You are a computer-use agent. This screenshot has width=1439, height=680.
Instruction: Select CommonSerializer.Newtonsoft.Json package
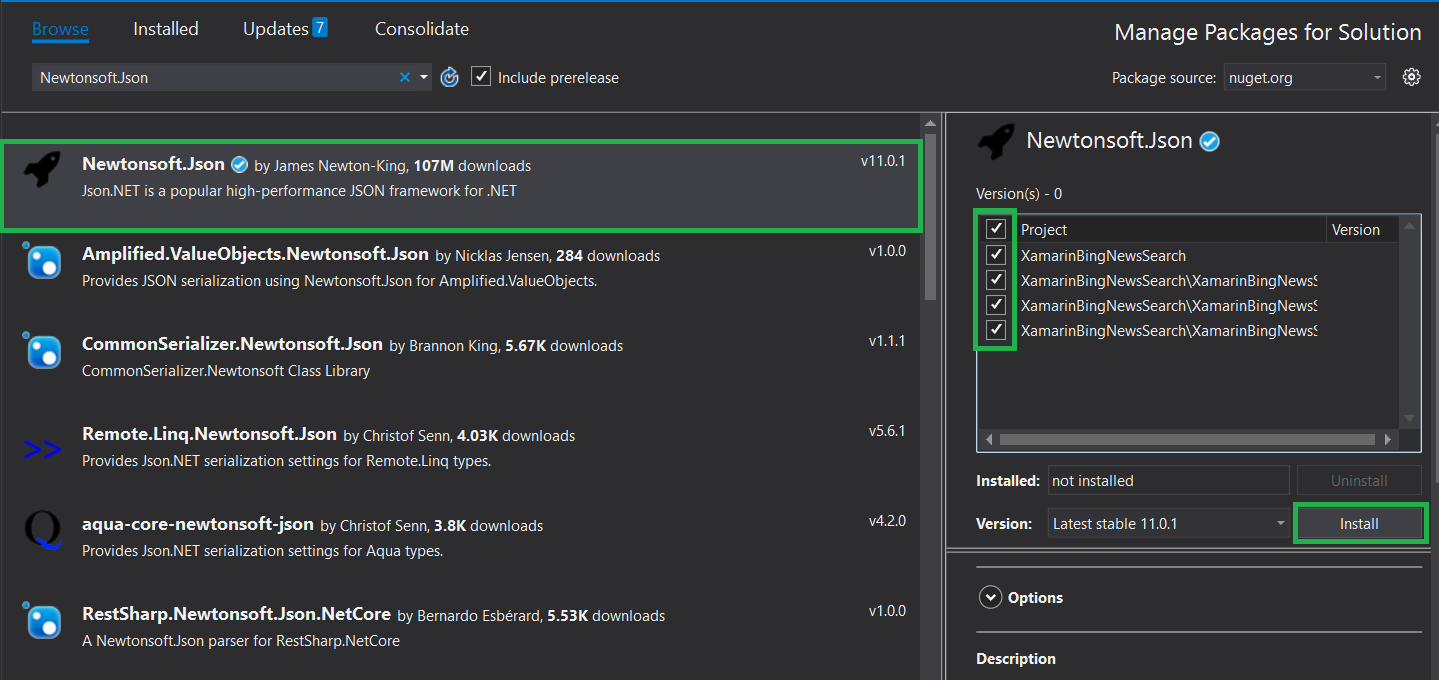(460, 365)
